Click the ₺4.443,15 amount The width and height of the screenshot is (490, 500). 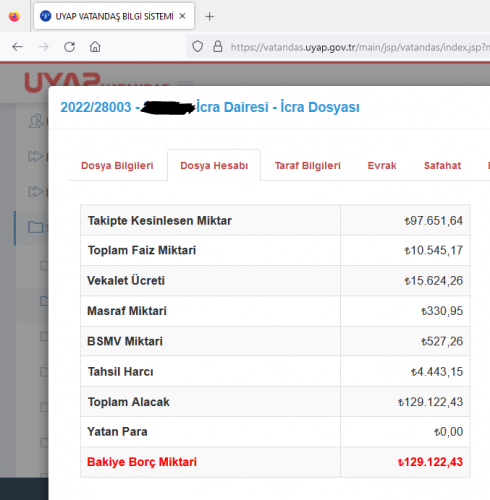(437, 372)
